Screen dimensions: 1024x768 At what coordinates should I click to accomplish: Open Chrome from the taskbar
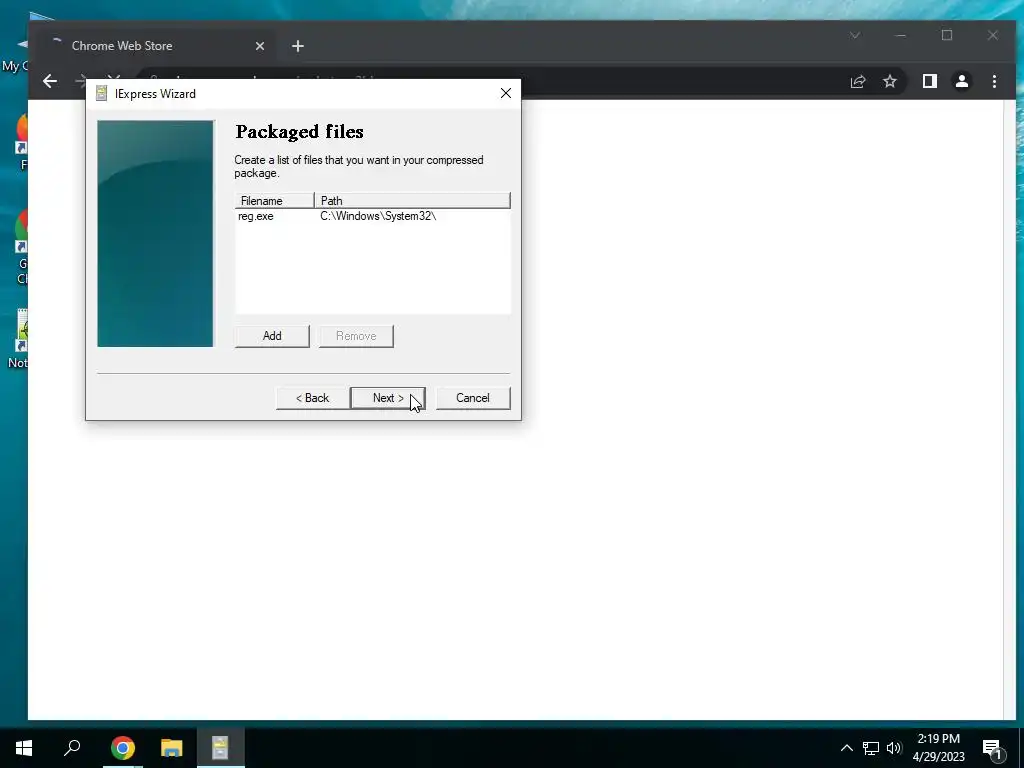point(122,748)
